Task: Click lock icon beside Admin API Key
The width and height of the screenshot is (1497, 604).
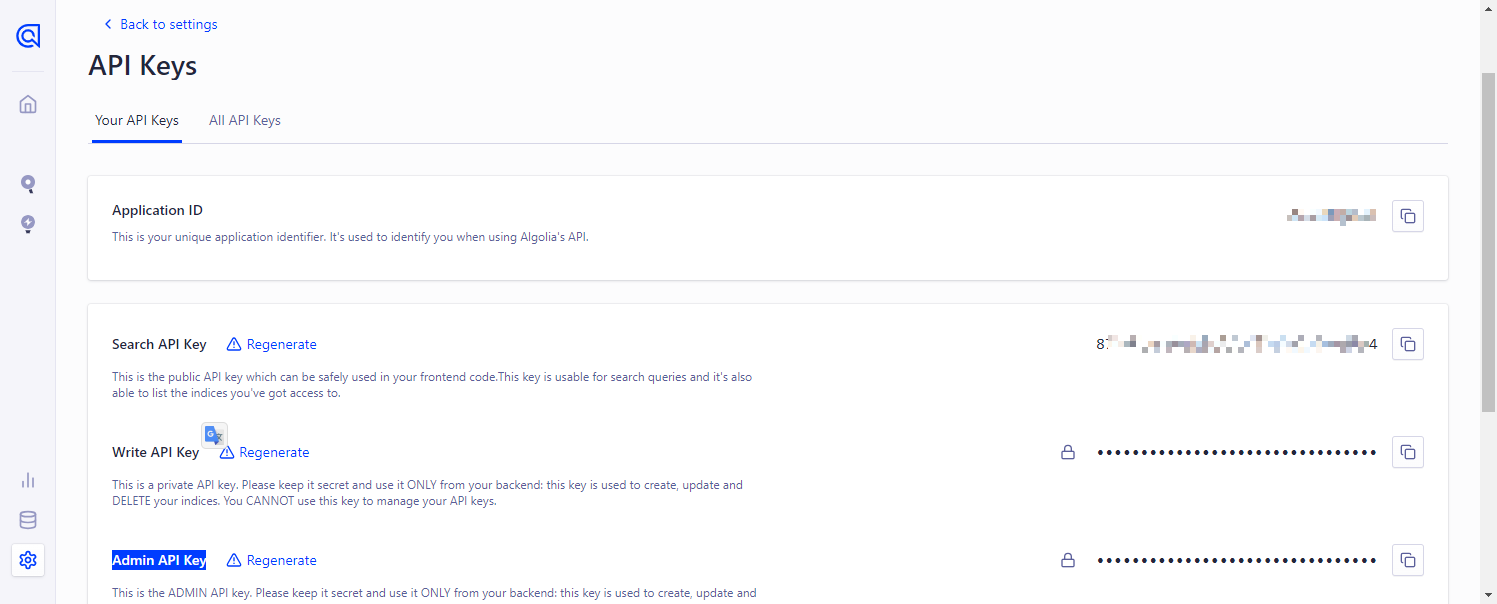Action: click(1068, 560)
